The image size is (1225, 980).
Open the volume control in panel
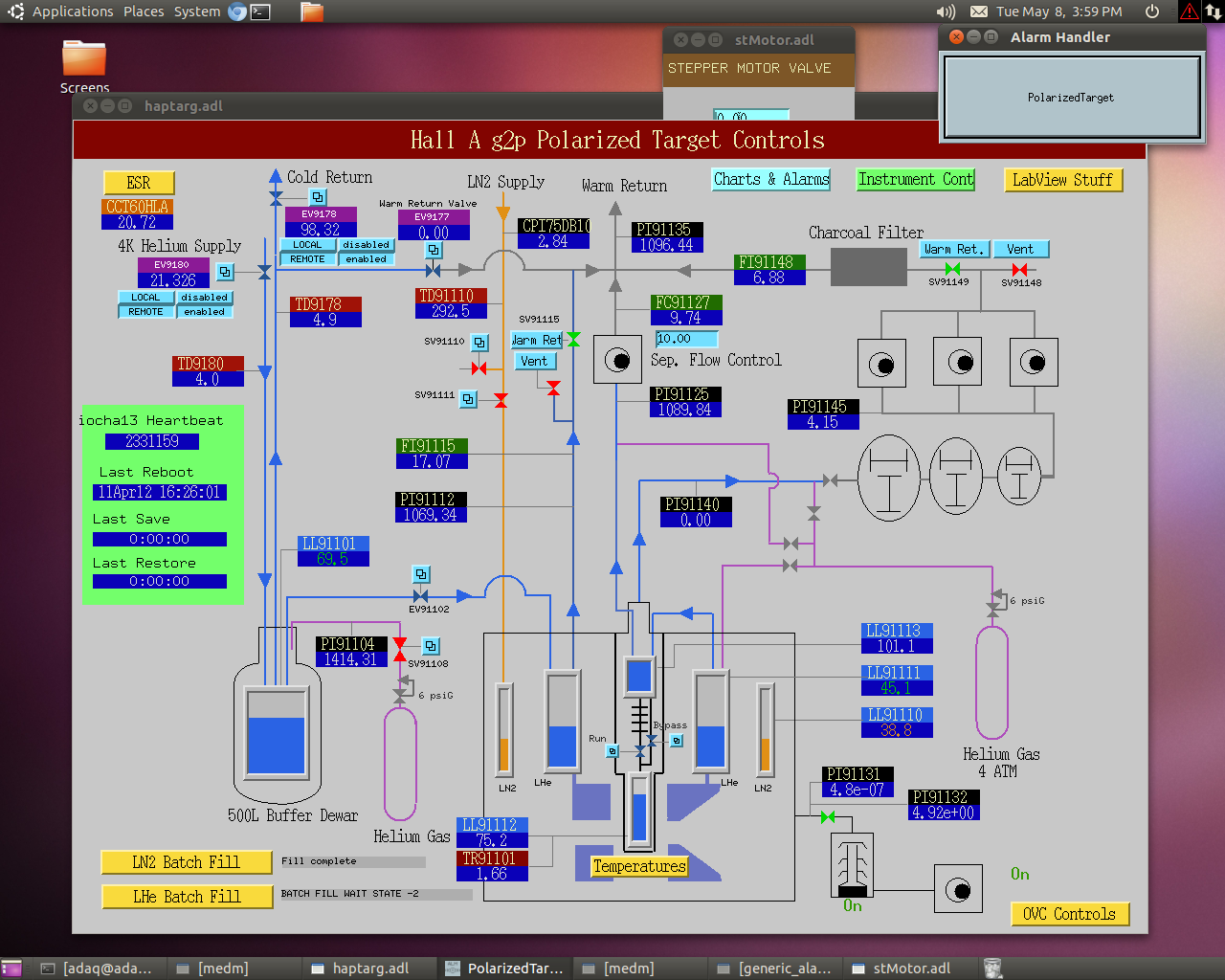click(946, 11)
